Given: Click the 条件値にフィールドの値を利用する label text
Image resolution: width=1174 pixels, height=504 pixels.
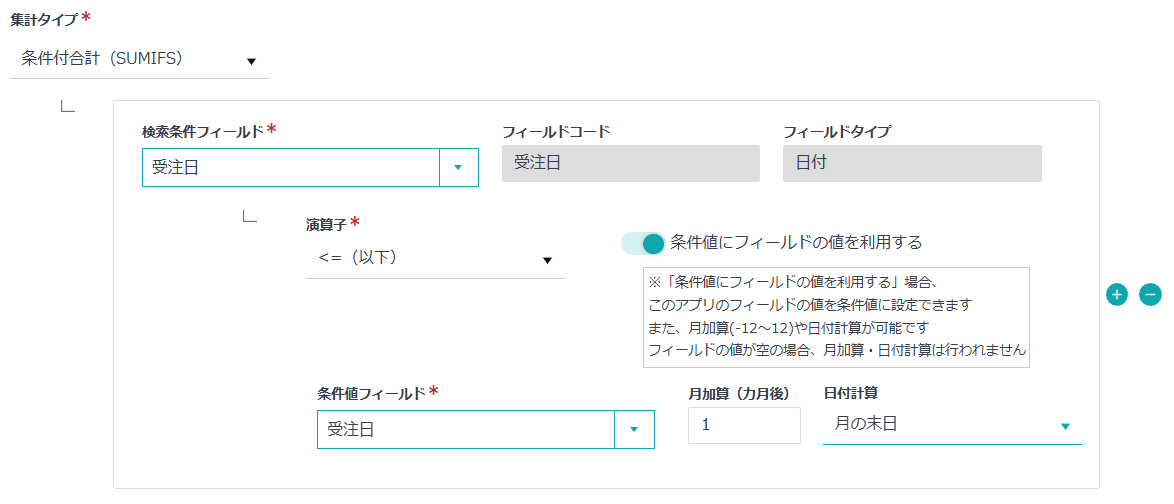Looking at the screenshot, I should click(x=796, y=242).
